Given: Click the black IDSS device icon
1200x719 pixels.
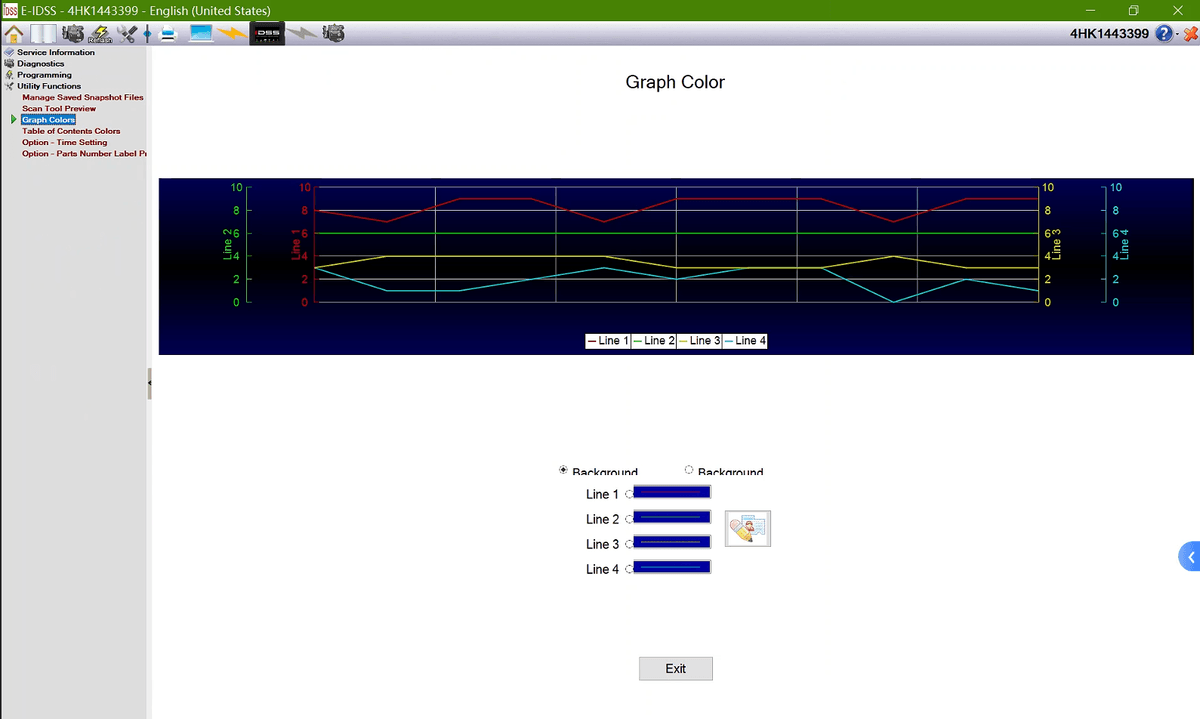Looking at the screenshot, I should pyautogui.click(x=267, y=34).
